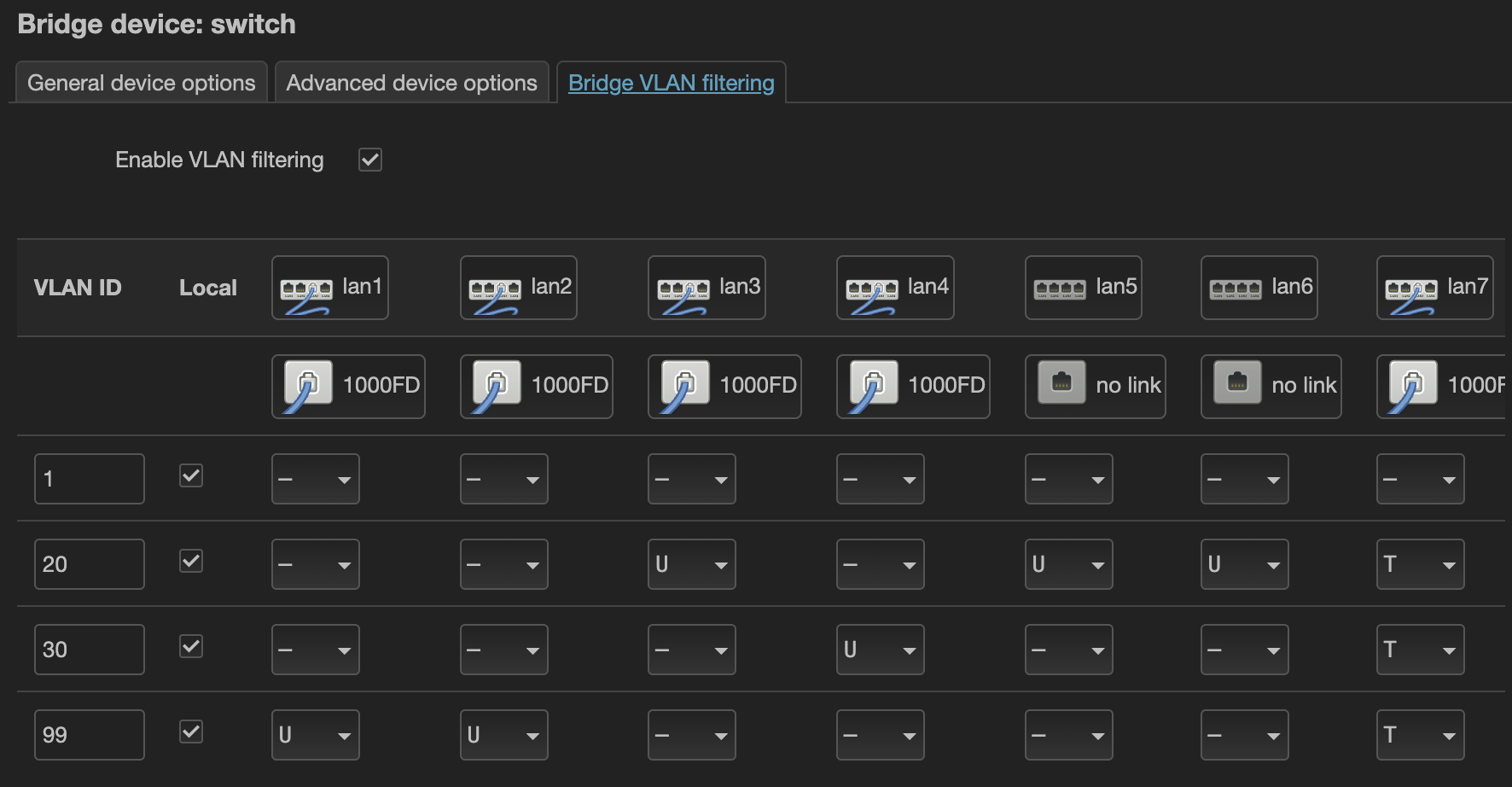The height and width of the screenshot is (787, 1512).
Task: Open VLAN 30 lan7 tagging dropdown
Action: pyautogui.click(x=1420, y=650)
